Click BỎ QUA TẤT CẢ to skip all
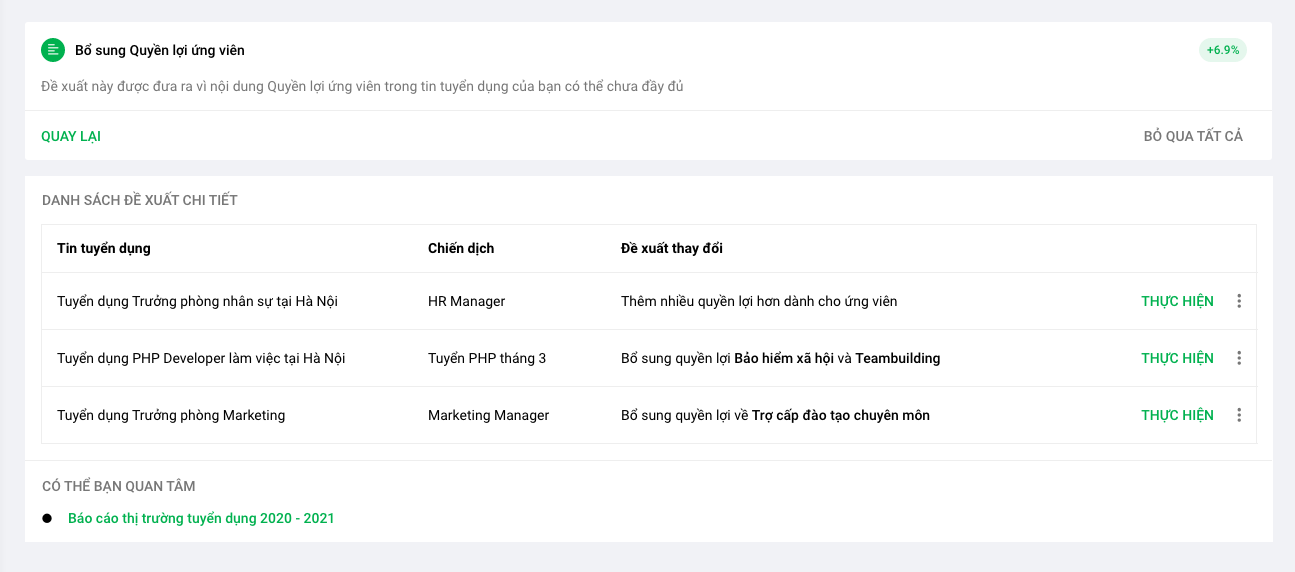This screenshot has width=1295, height=572. click(x=1193, y=136)
